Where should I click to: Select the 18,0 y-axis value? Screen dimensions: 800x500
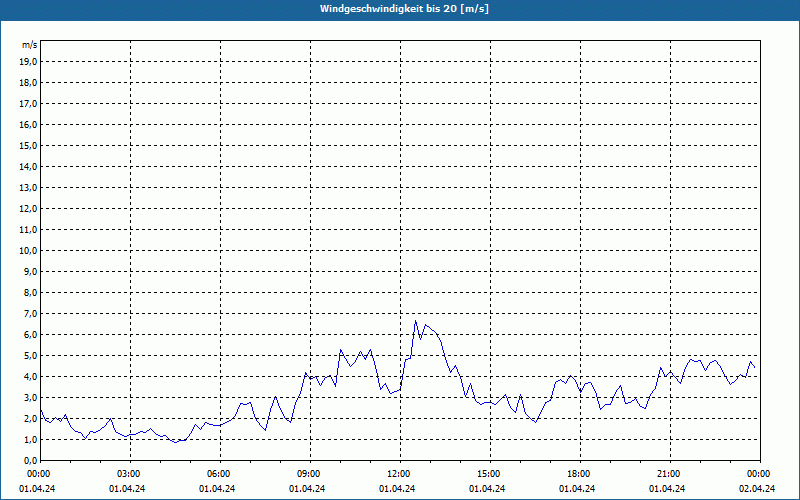(28, 83)
